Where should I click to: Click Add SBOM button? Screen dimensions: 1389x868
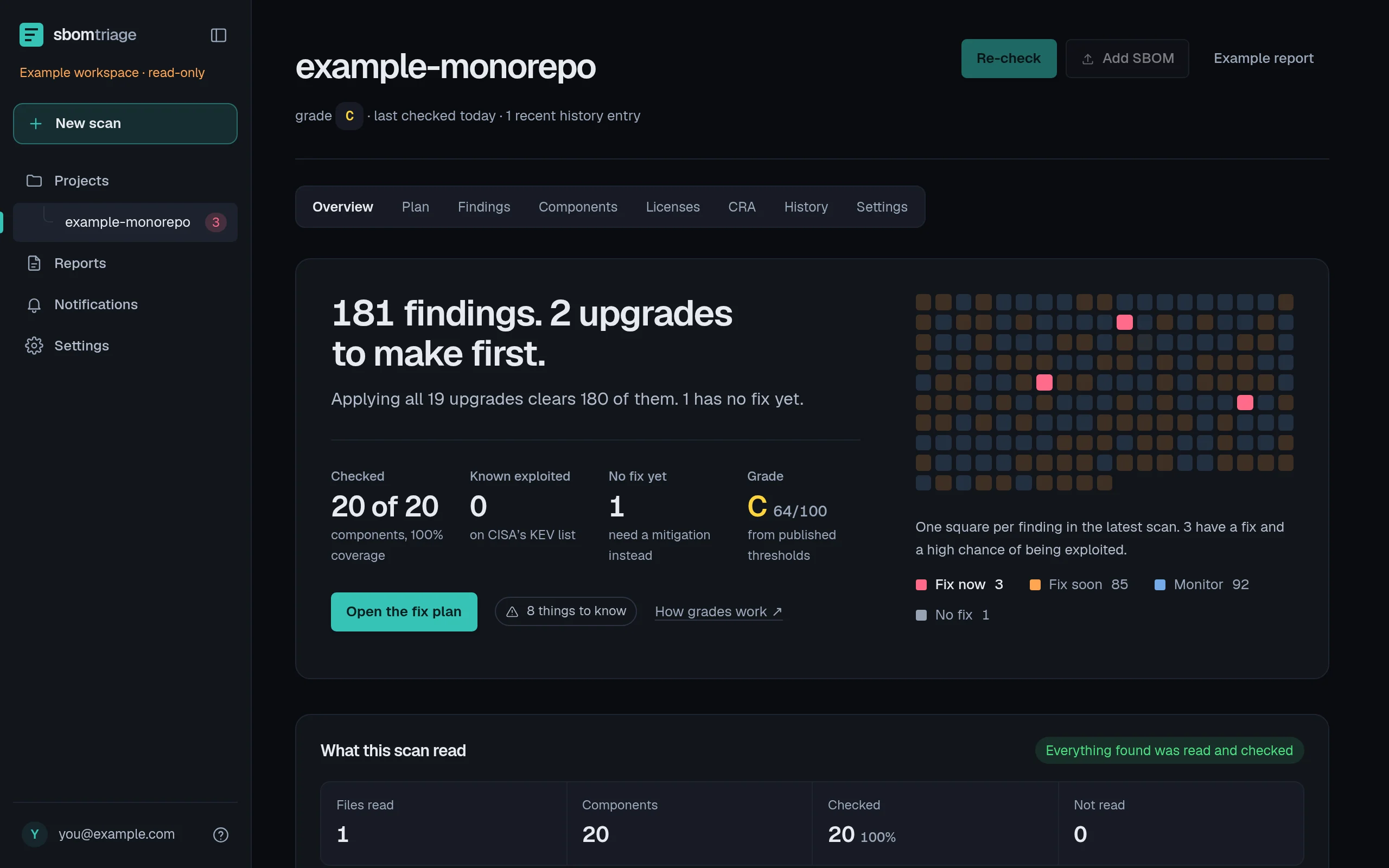[1127, 59]
